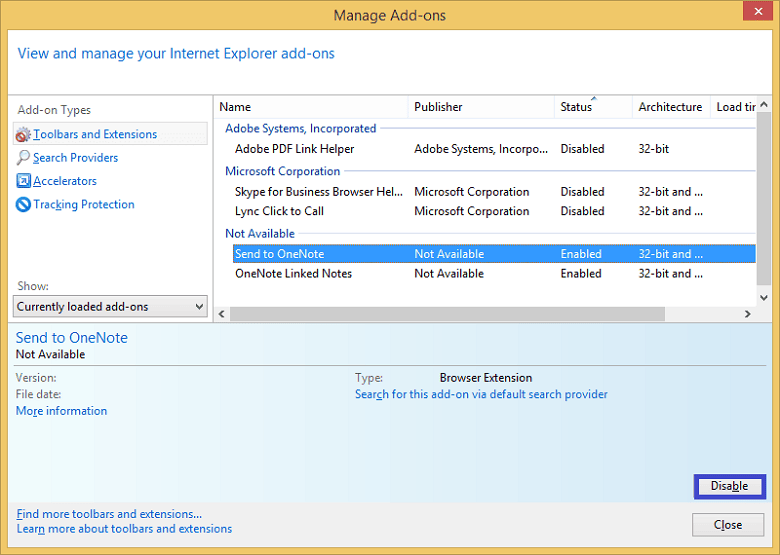The width and height of the screenshot is (780, 555).
Task: Click the vertical scrollbar thumb
Action: pyautogui.click(x=764, y=199)
